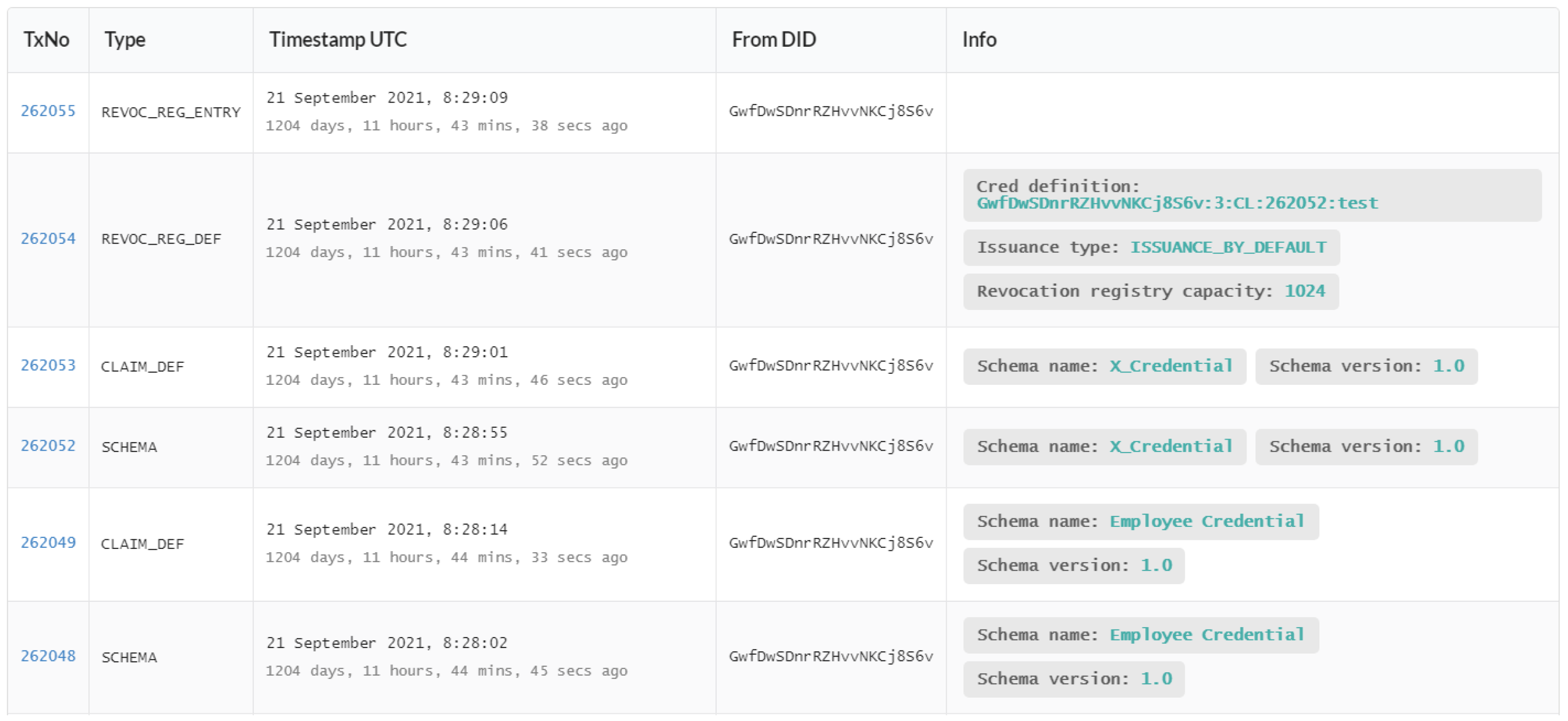Open transaction 262055 link
1568x721 pixels.
click(x=48, y=111)
